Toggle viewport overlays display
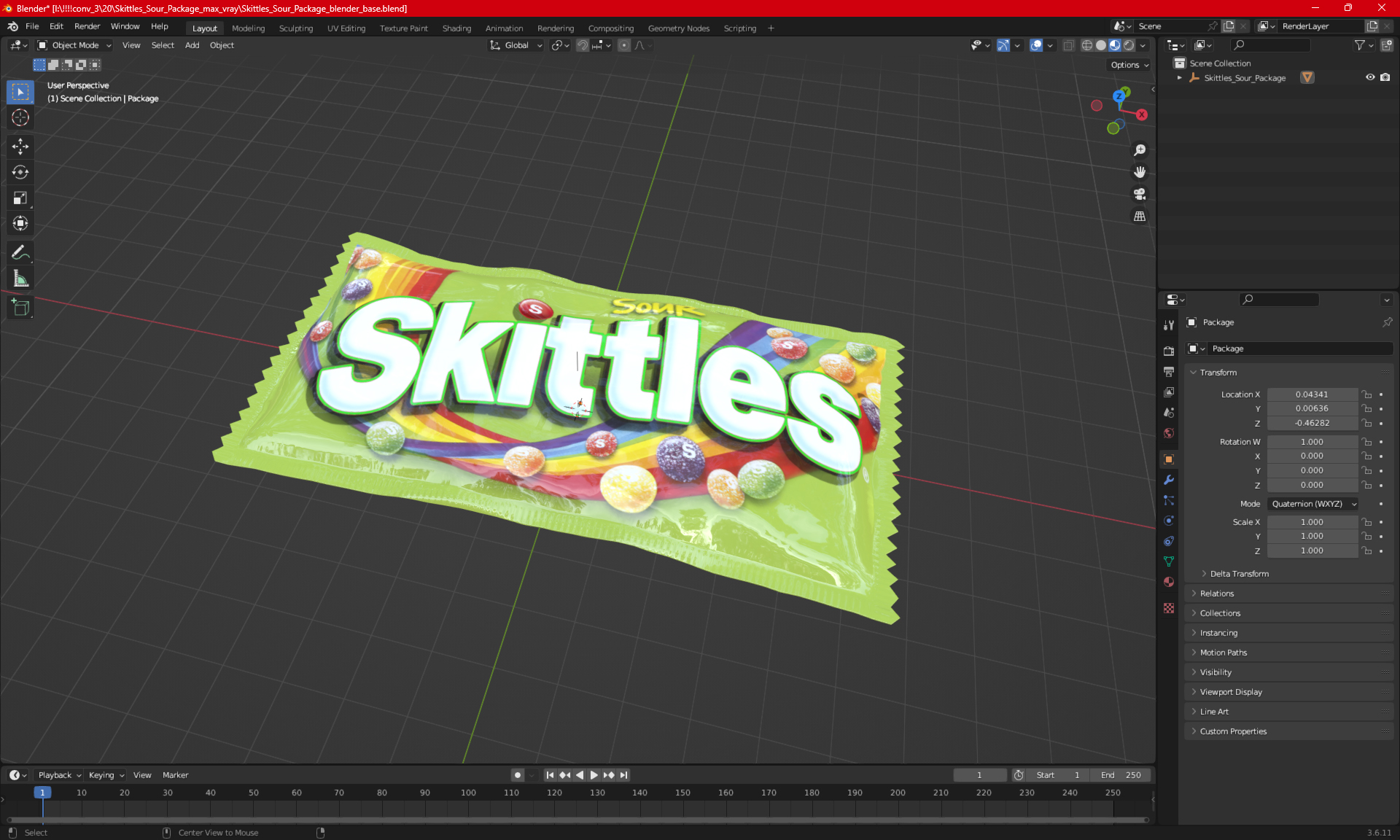Image resolution: width=1400 pixels, height=840 pixels. 1036,45
